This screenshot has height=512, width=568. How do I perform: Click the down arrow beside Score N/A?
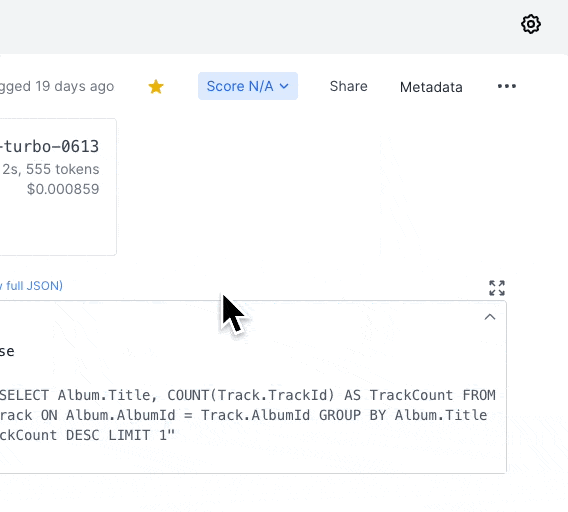(284, 86)
